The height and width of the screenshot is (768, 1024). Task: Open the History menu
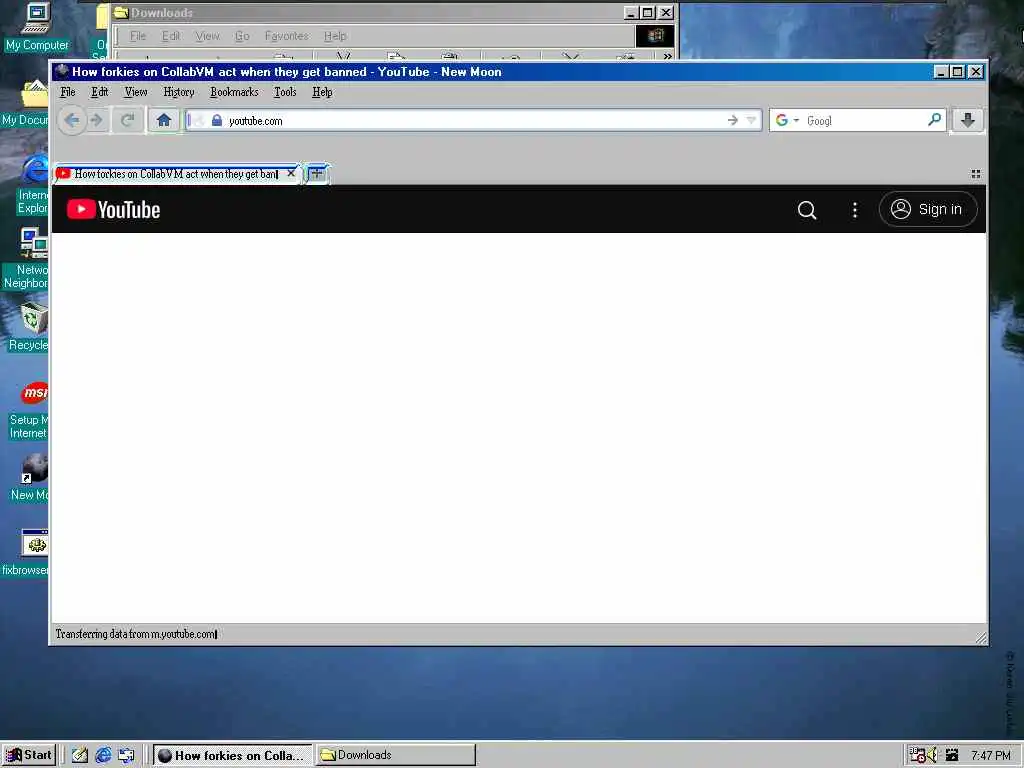(179, 92)
